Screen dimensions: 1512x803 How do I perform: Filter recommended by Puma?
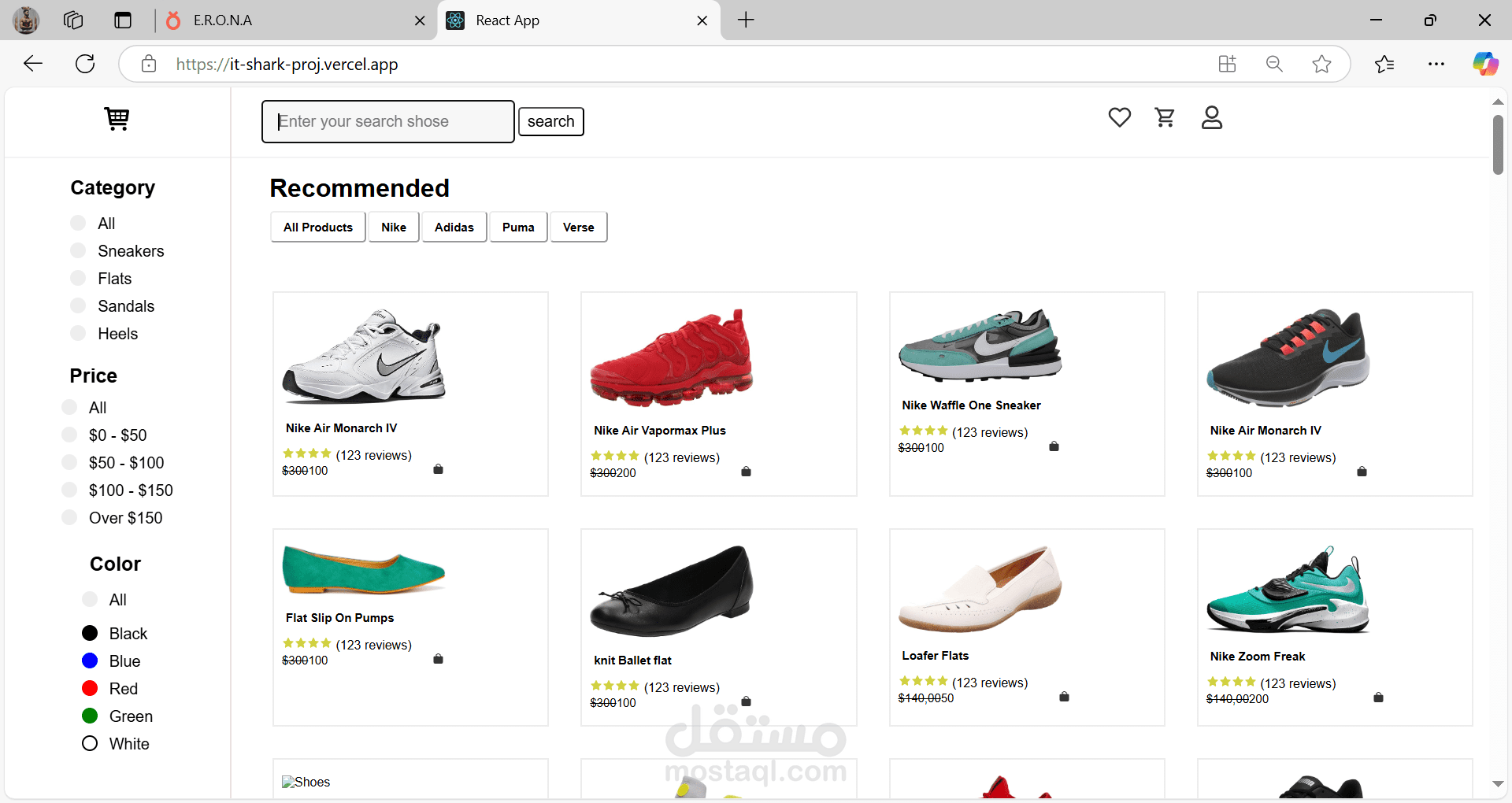pos(518,227)
